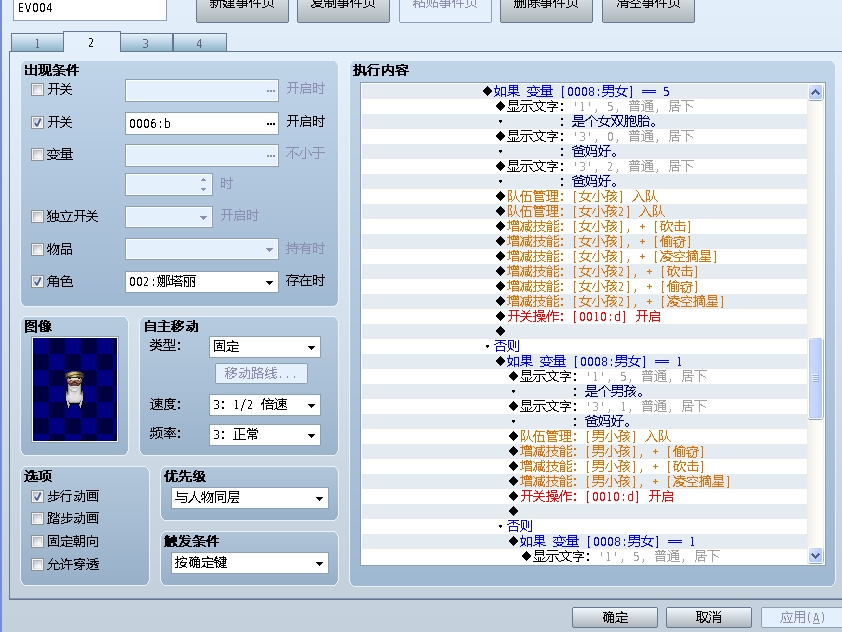Image resolution: width=842 pixels, height=632 pixels.
Task: Open the 优先级 dropdown 与人物同层
Action: [x=250, y=498]
